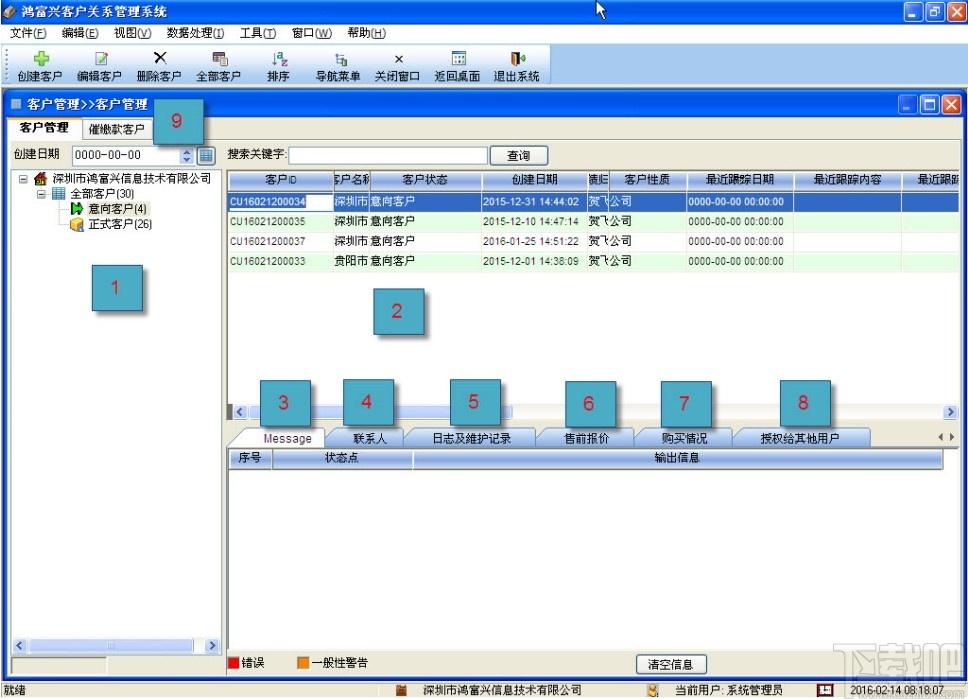Click status bar company icon
Screen dimensions: 968x699
pyautogui.click(x=401, y=690)
